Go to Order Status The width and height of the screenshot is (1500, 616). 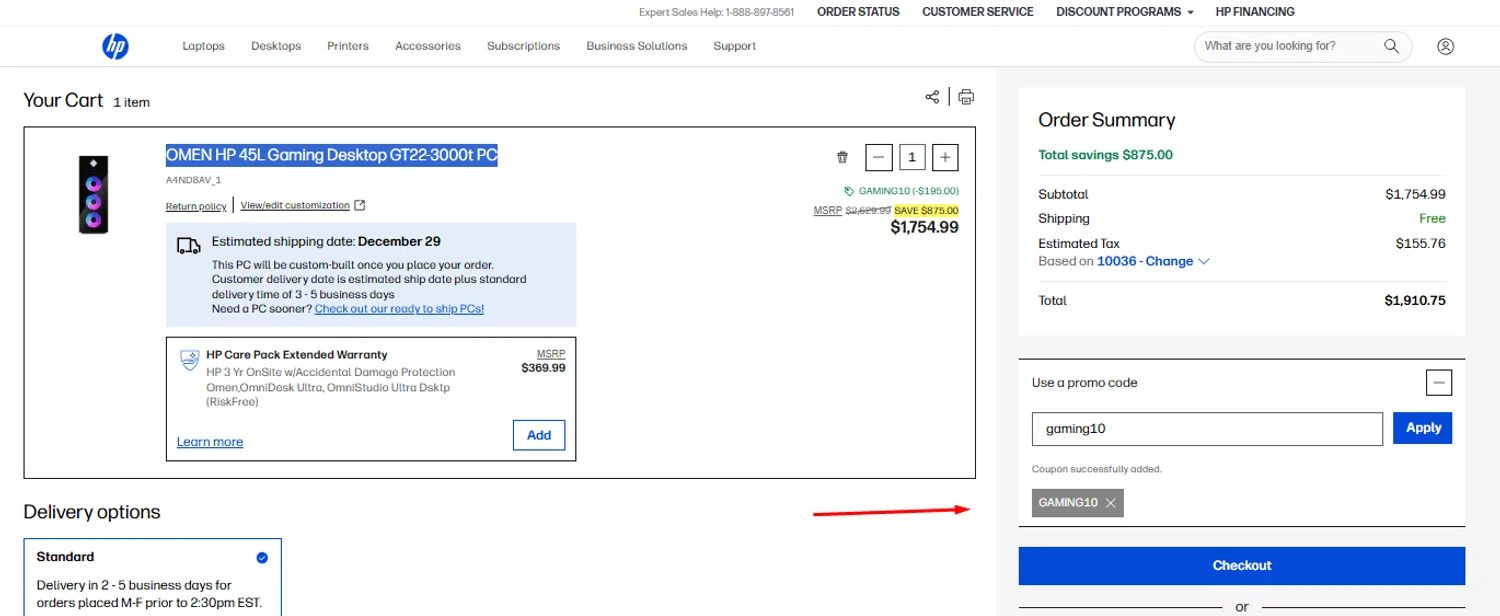tap(858, 12)
